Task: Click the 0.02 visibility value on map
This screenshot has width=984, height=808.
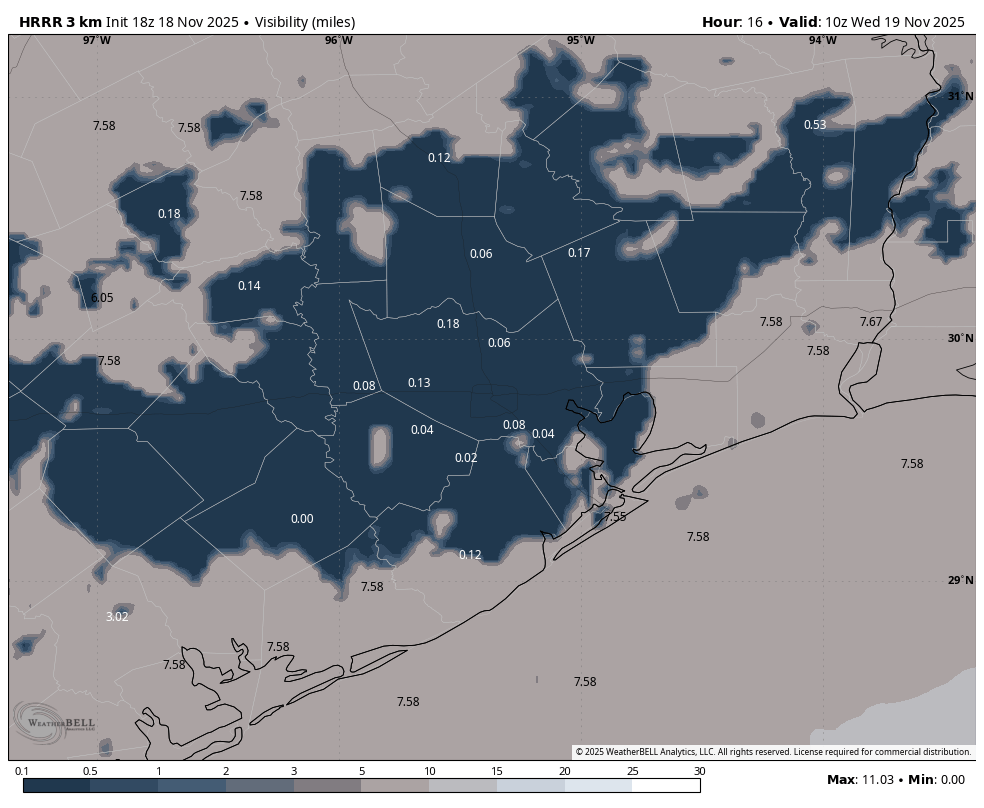Action: [466, 458]
